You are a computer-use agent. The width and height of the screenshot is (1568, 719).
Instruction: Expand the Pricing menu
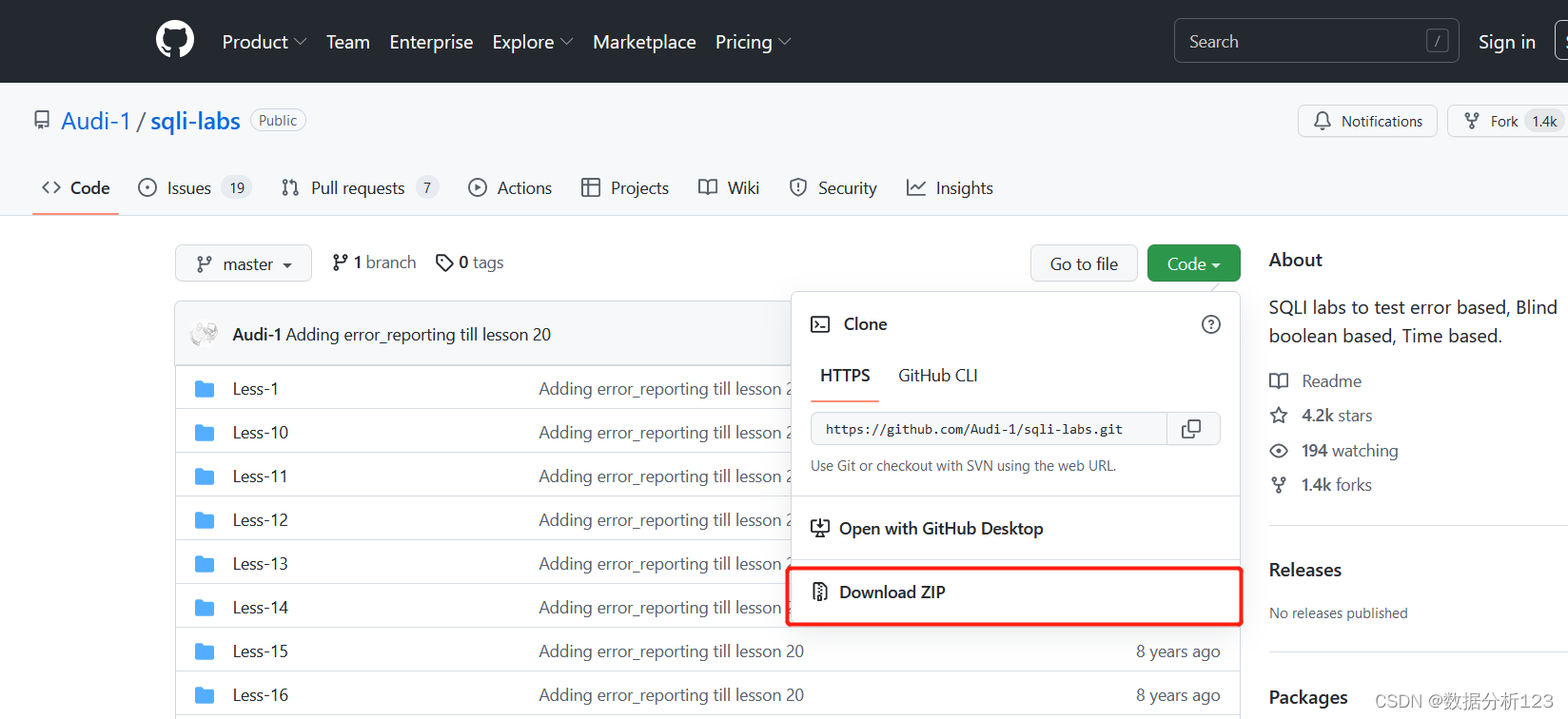point(754,42)
